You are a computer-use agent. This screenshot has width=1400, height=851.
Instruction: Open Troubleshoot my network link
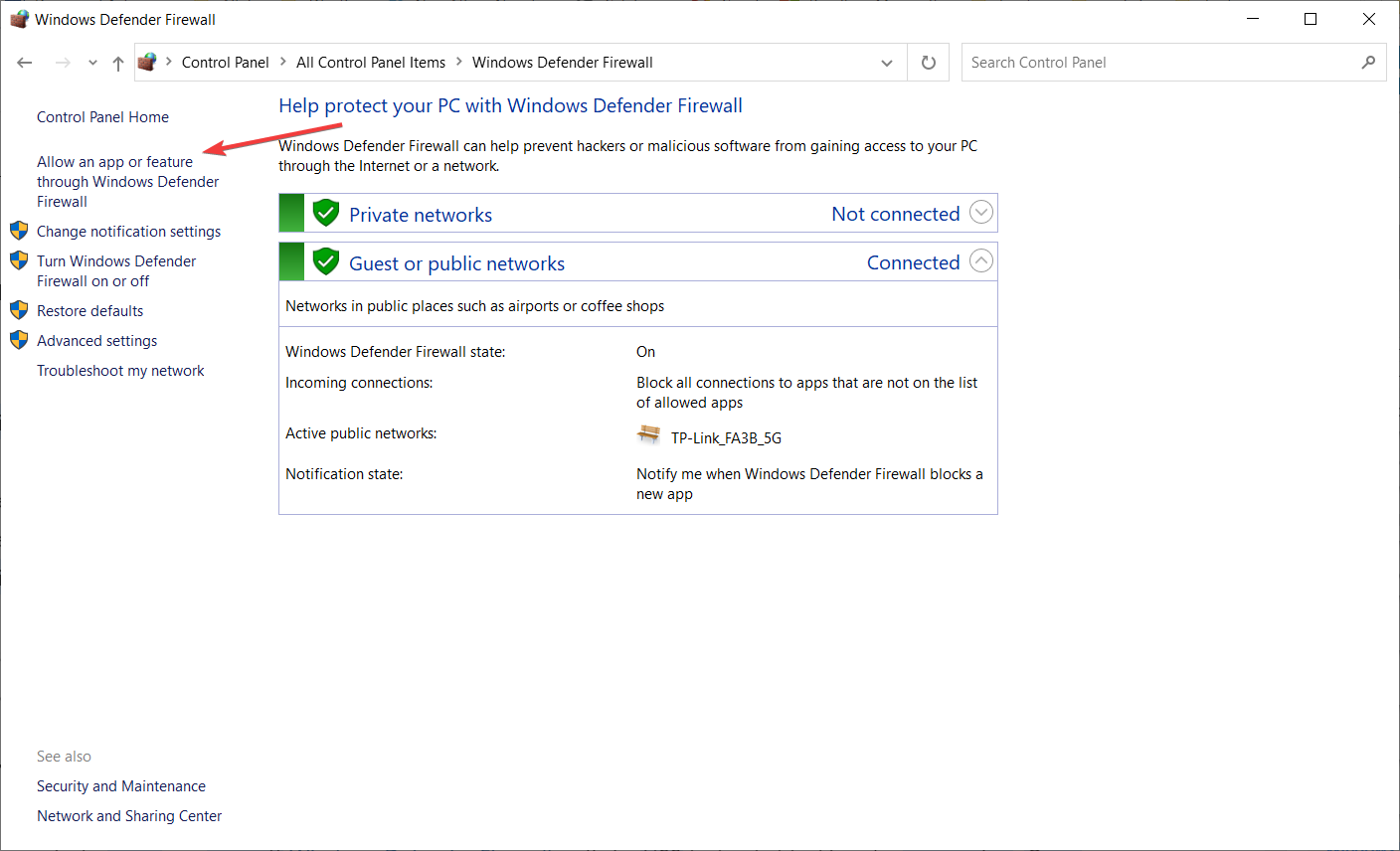coord(121,371)
